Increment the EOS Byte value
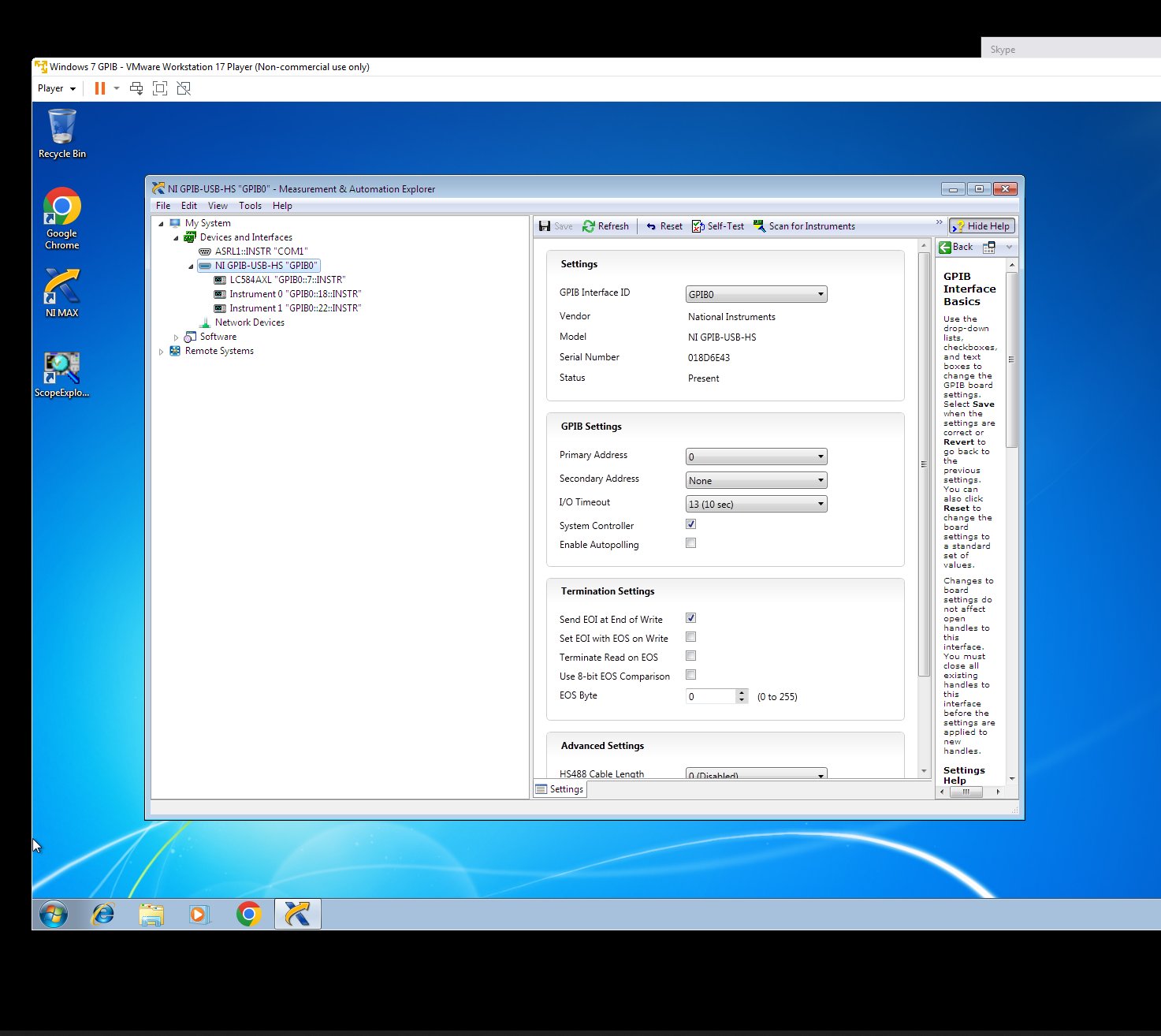 point(742,692)
